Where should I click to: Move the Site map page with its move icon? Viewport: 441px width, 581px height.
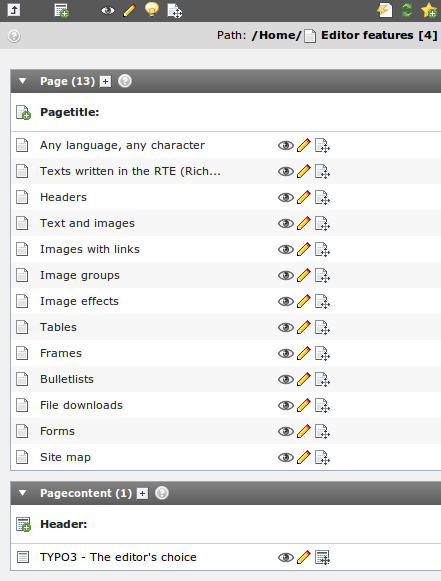click(322, 458)
